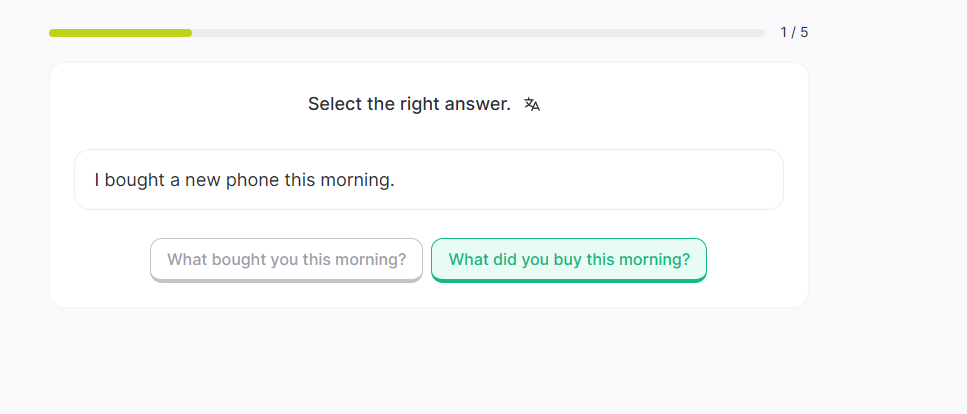Click the left start of the progress bar
Screen dimensions: 967x414
[53, 33]
